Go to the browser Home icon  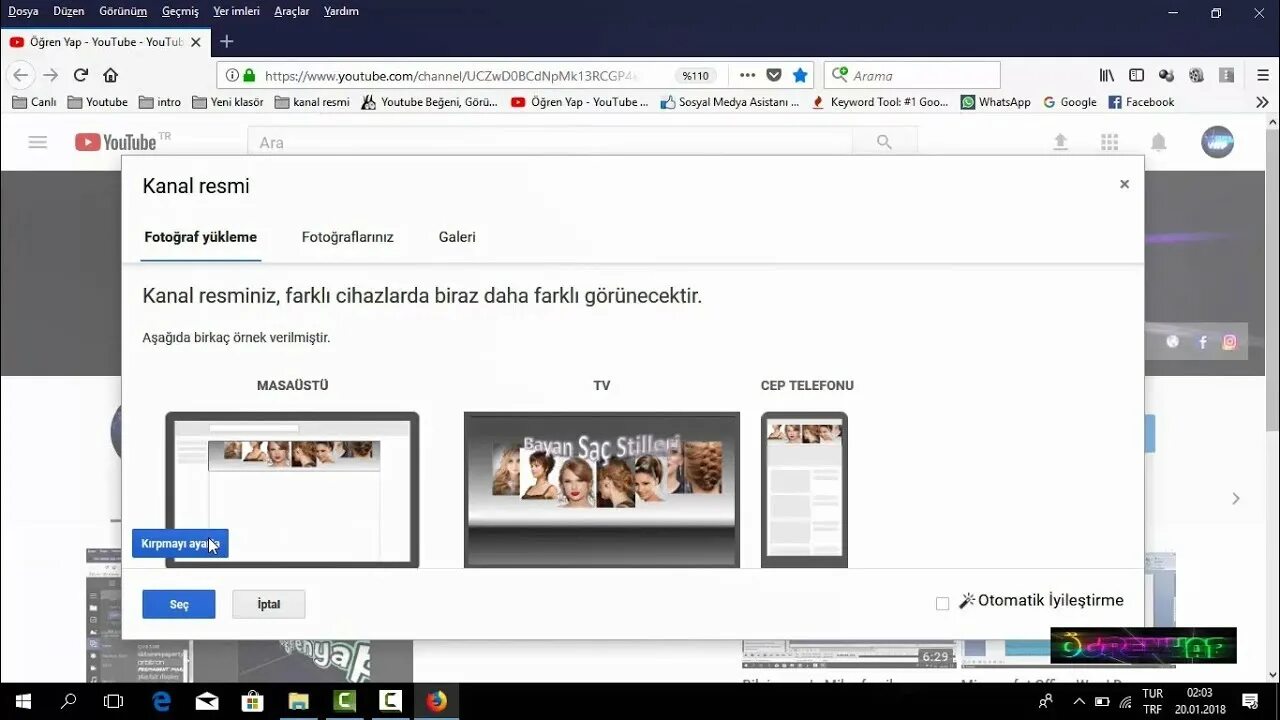coord(111,75)
